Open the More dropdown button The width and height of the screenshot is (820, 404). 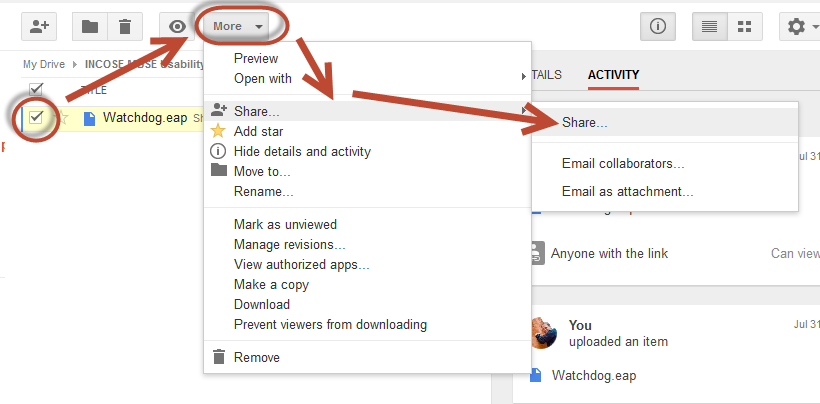(238, 26)
